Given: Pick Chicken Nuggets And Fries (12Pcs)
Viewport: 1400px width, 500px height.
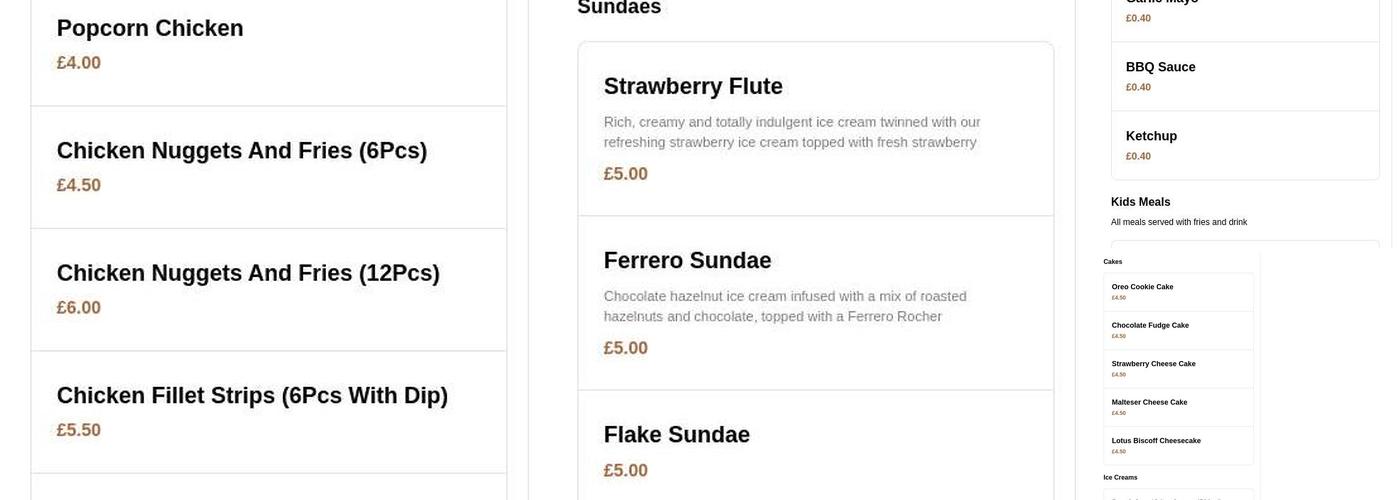Looking at the screenshot, I should click(x=248, y=273).
